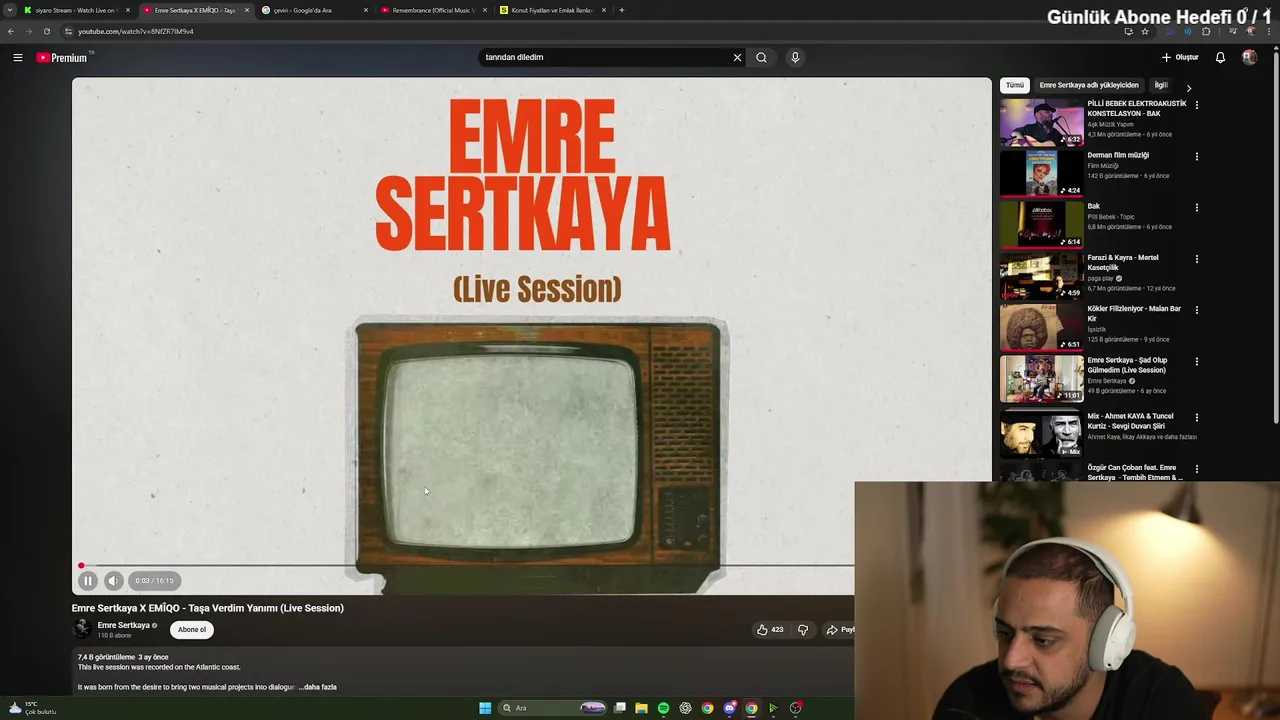The image size is (1280, 720).
Task: Run search with the magnifier button
Action: (761, 57)
